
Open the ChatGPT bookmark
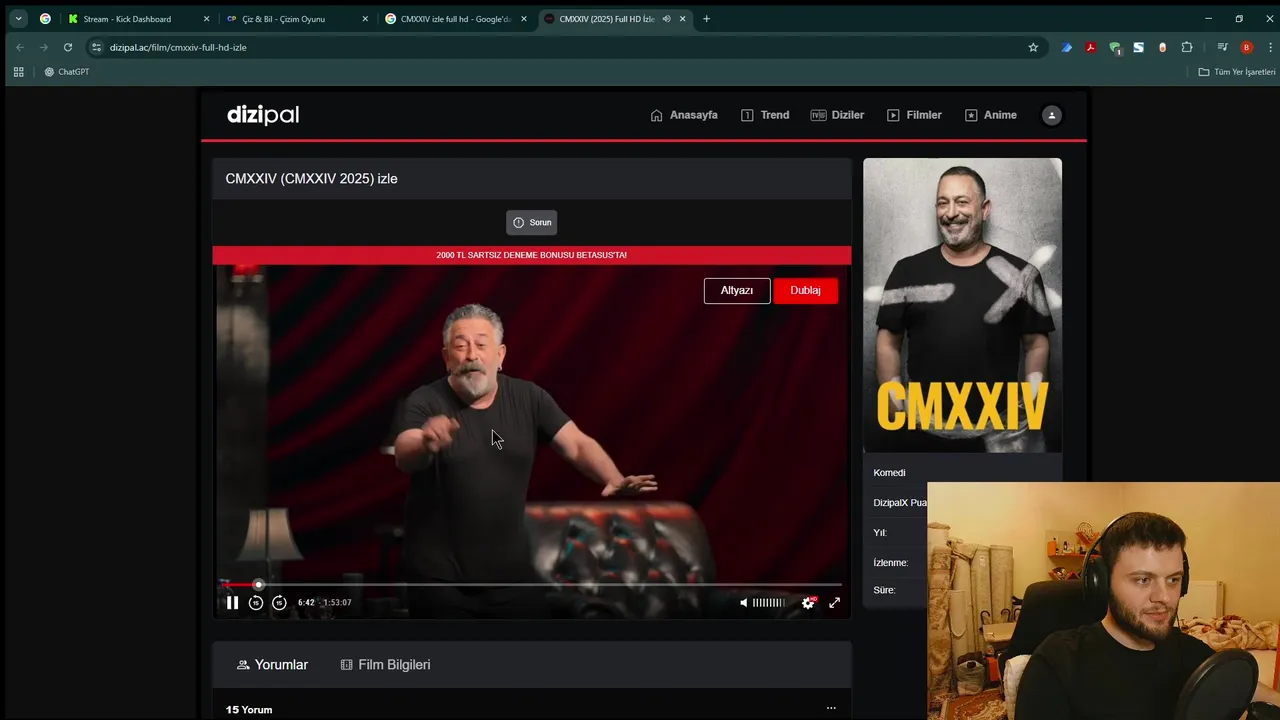click(67, 72)
